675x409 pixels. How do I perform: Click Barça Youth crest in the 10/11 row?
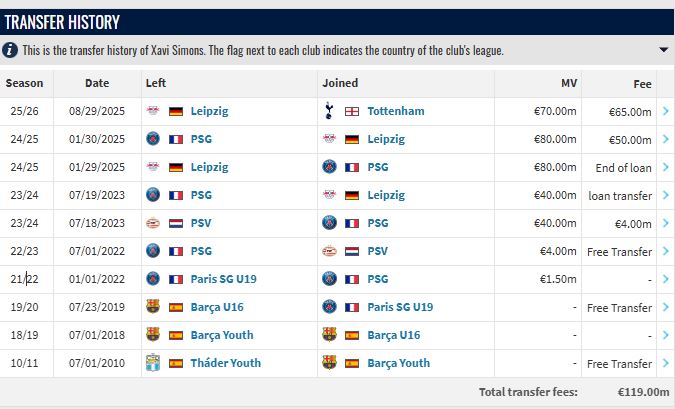[x=329, y=363]
